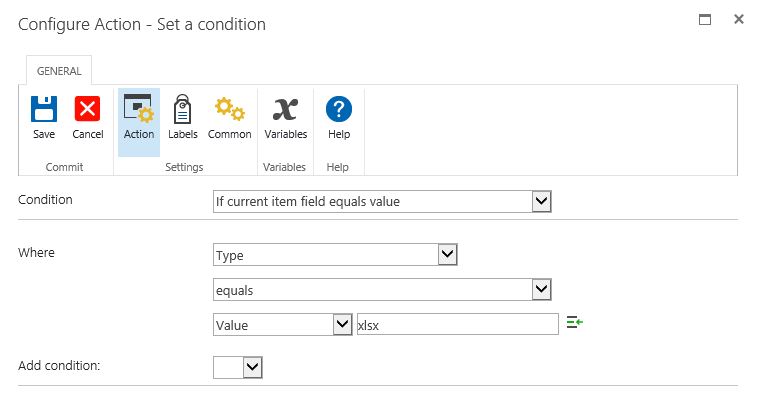Viewport: 759px width, 397px height.
Task: Click the 'If current item field equals value' box
Action: coord(382,201)
